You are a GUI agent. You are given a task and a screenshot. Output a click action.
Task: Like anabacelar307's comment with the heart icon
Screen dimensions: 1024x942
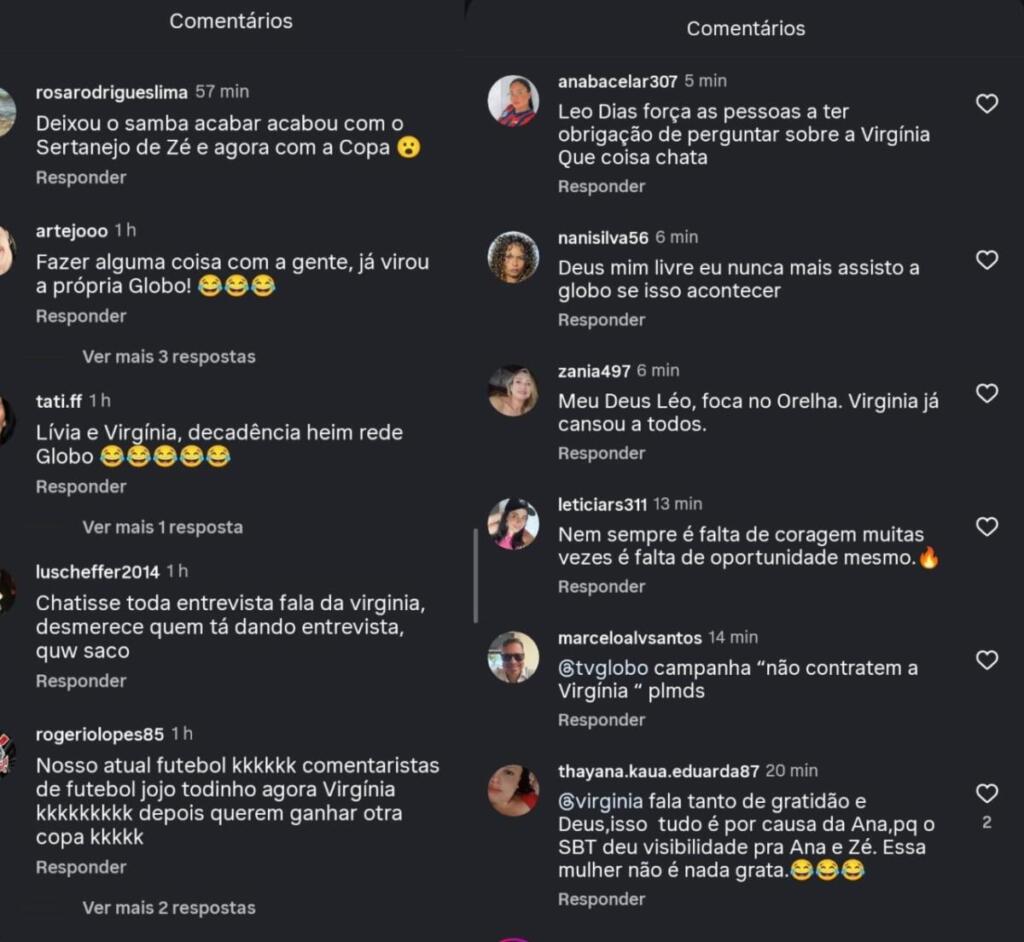[986, 103]
